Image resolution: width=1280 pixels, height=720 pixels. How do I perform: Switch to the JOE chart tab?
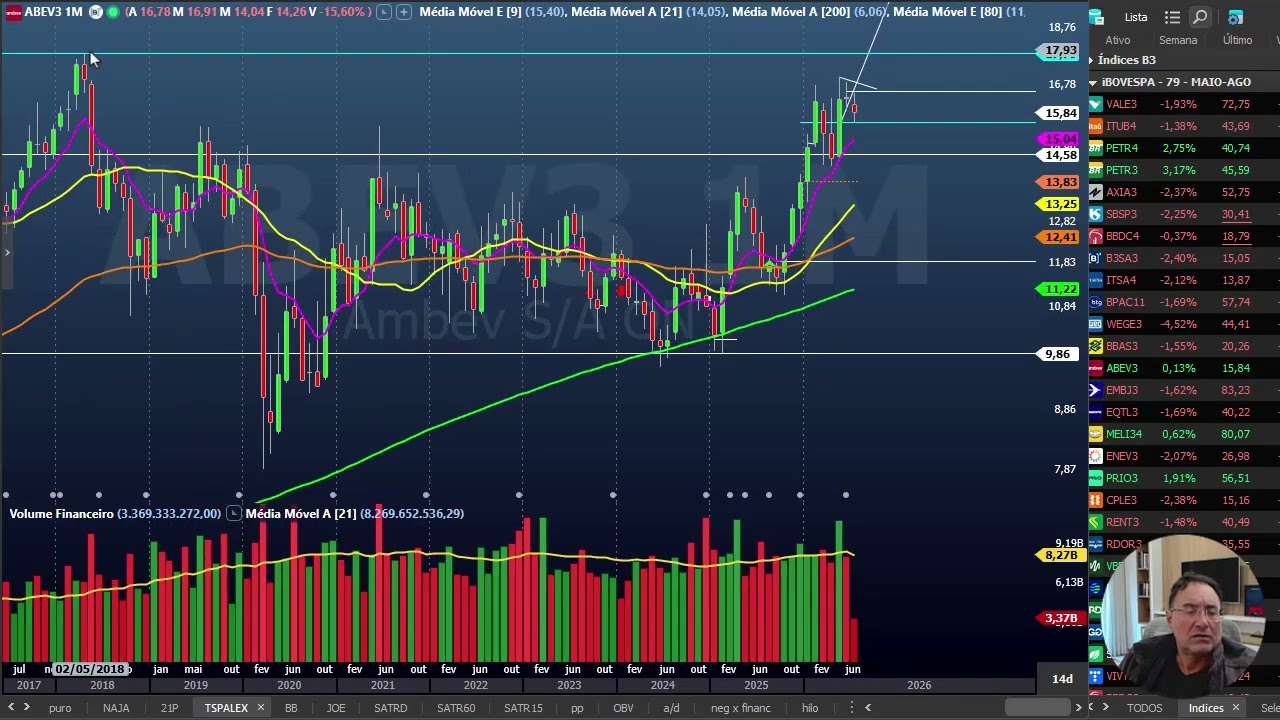coord(336,708)
